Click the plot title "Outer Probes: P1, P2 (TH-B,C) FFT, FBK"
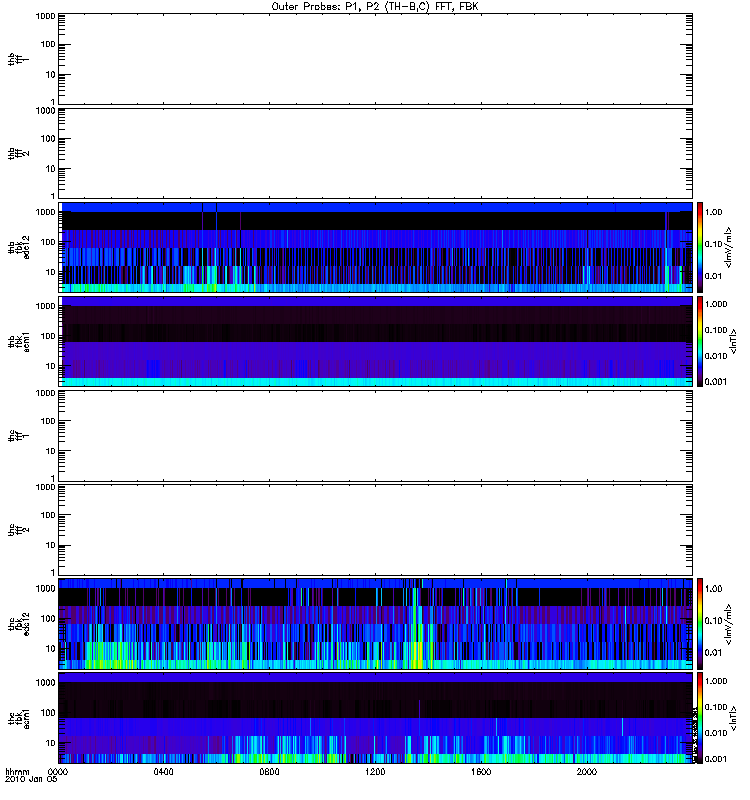Screen dimensions: 750x800 click(375, 7)
